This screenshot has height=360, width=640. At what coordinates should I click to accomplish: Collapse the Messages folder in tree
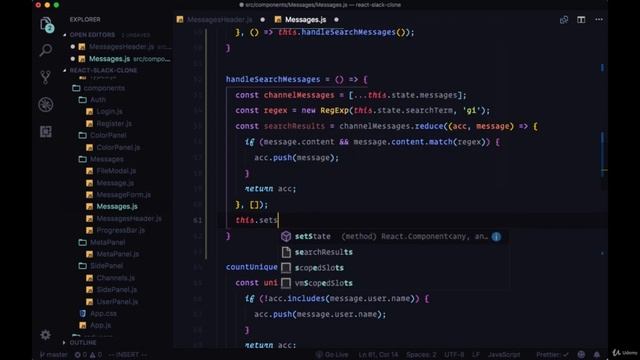point(107,159)
